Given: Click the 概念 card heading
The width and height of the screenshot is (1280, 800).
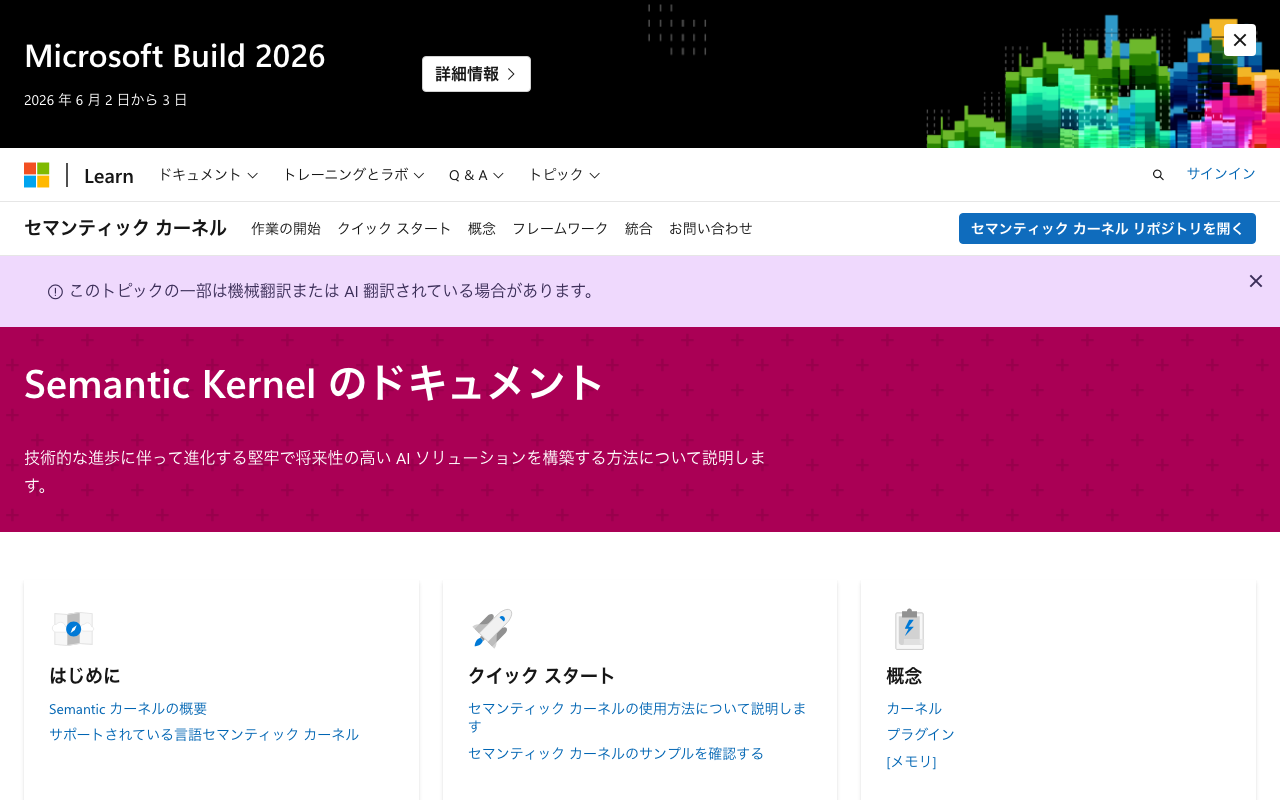Looking at the screenshot, I should click(904, 675).
